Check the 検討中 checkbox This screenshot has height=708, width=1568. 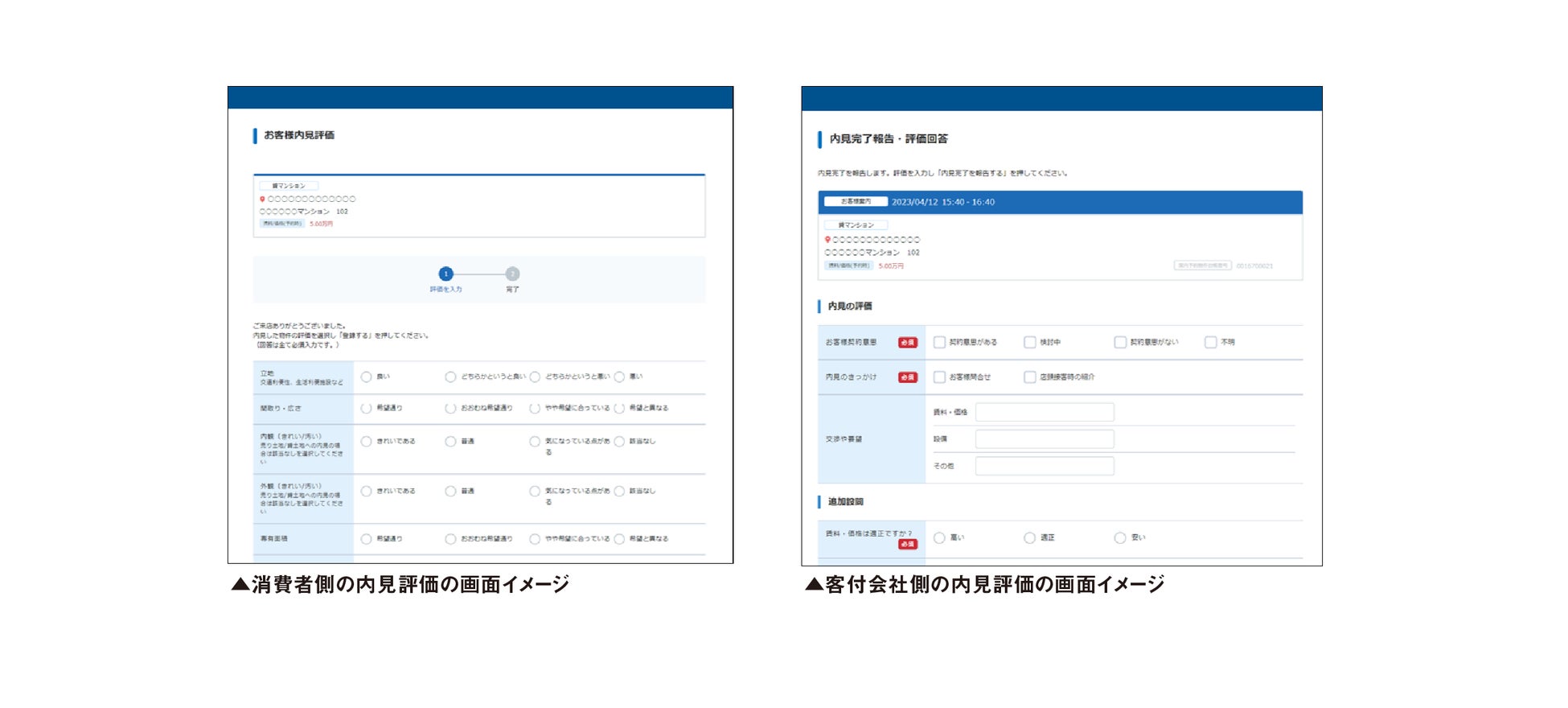[x=1029, y=342]
